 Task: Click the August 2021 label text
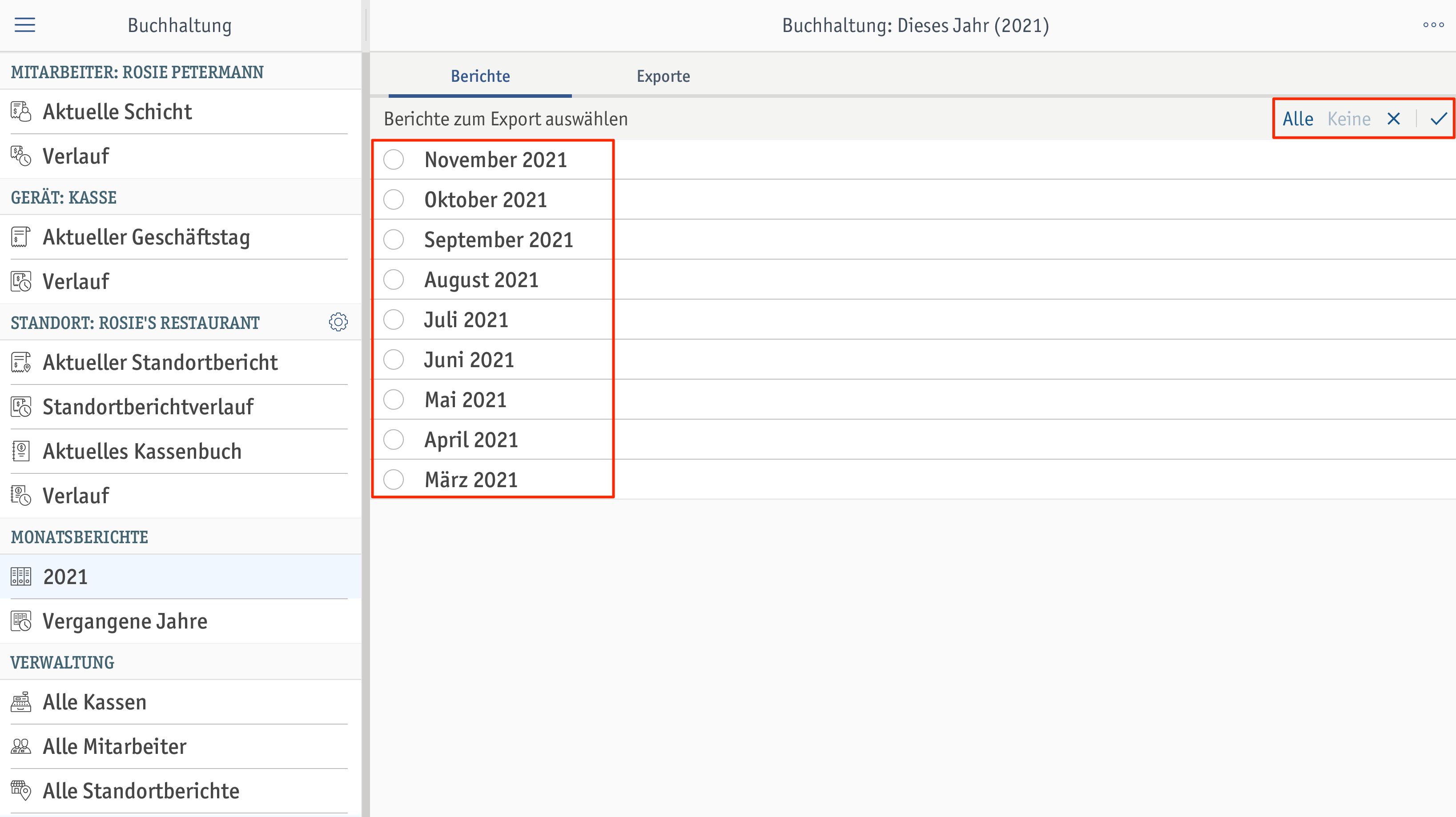pos(481,280)
